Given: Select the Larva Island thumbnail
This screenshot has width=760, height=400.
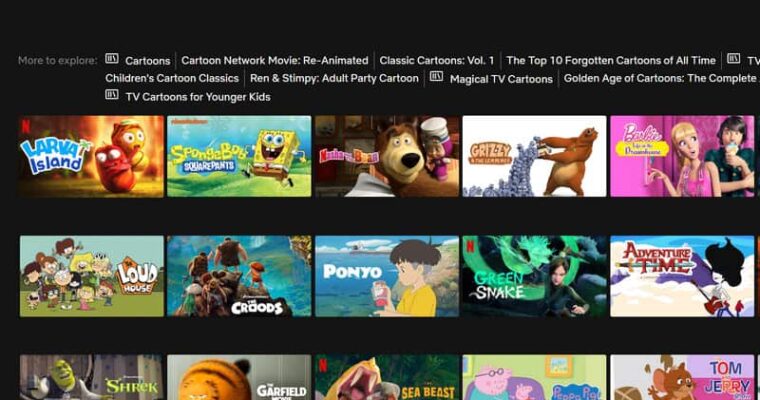Looking at the screenshot, I should pyautogui.click(x=92, y=156).
